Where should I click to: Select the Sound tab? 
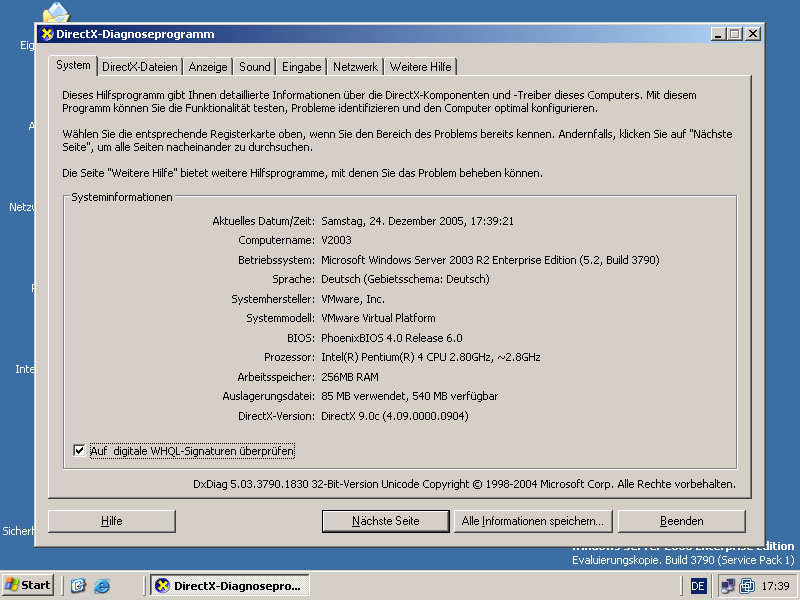254,67
